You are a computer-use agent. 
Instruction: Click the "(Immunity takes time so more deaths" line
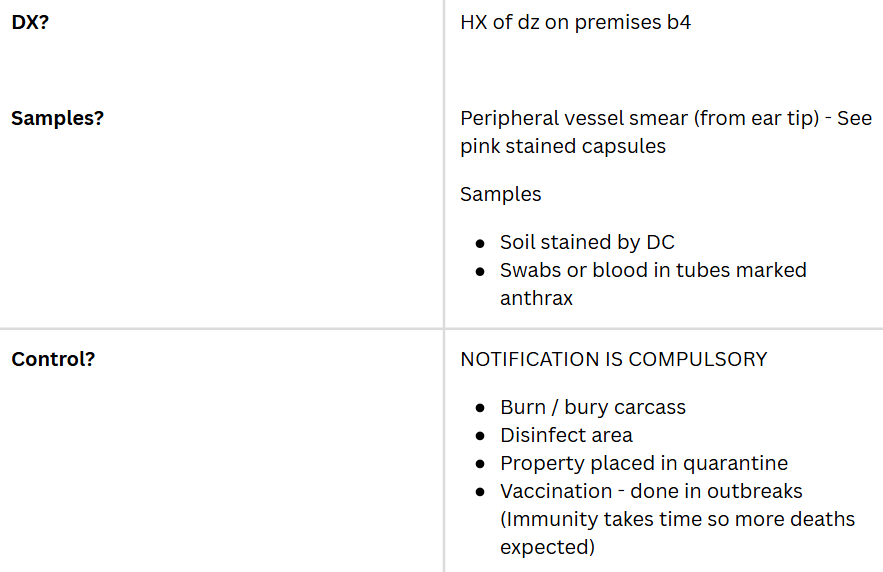[x=677, y=519]
